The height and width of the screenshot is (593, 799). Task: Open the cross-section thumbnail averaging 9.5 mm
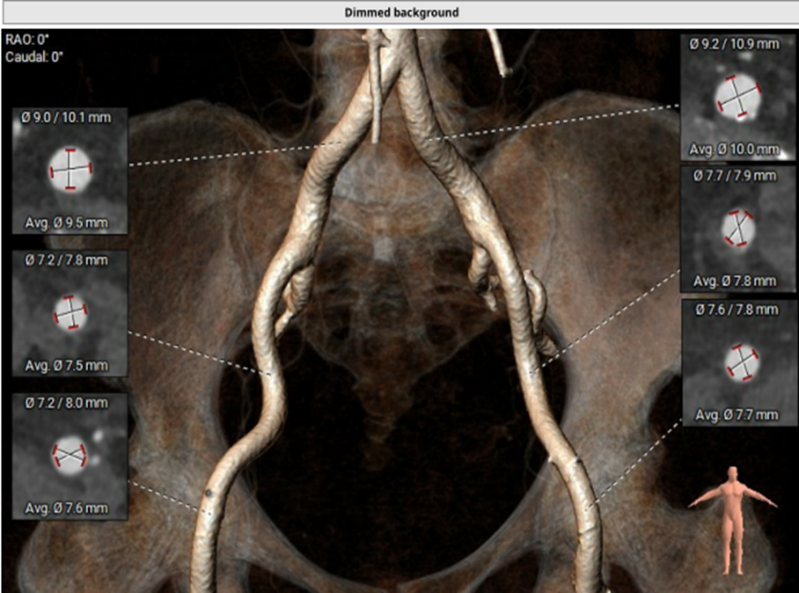pyautogui.click(x=70, y=171)
